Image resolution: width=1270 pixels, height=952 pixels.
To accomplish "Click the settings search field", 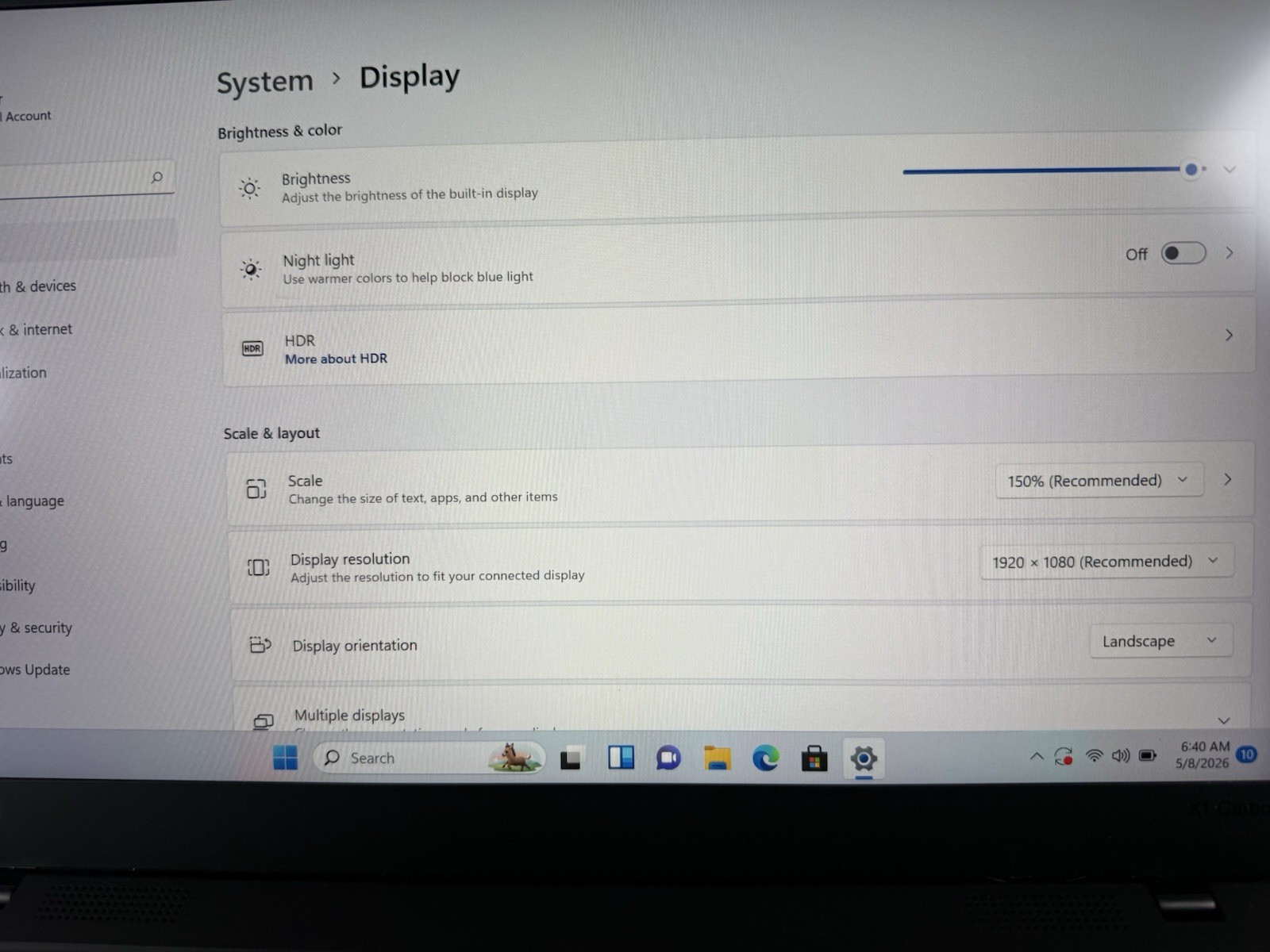I will pyautogui.click(x=86, y=178).
